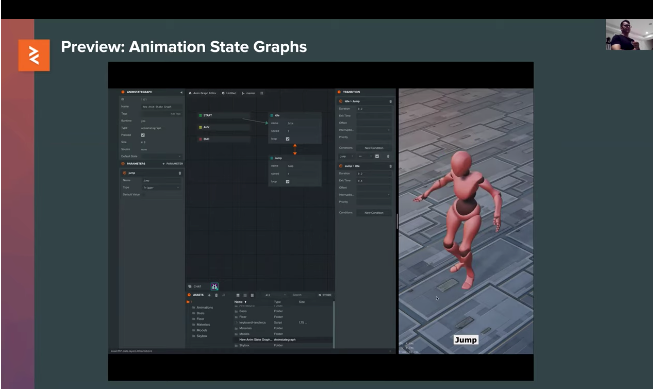This screenshot has width=653, height=389.
Task: Click the orange transition arrow between states
Action: [295, 150]
